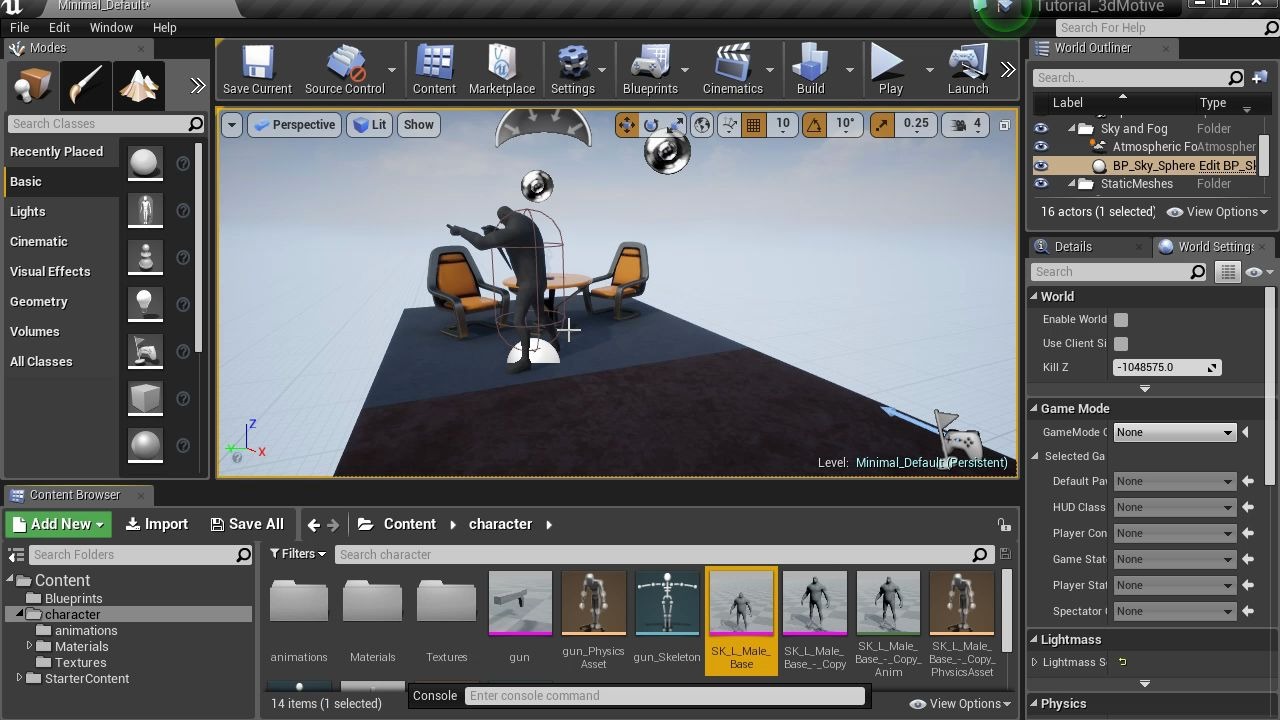Open the HUD Class dropdown

1174,508
